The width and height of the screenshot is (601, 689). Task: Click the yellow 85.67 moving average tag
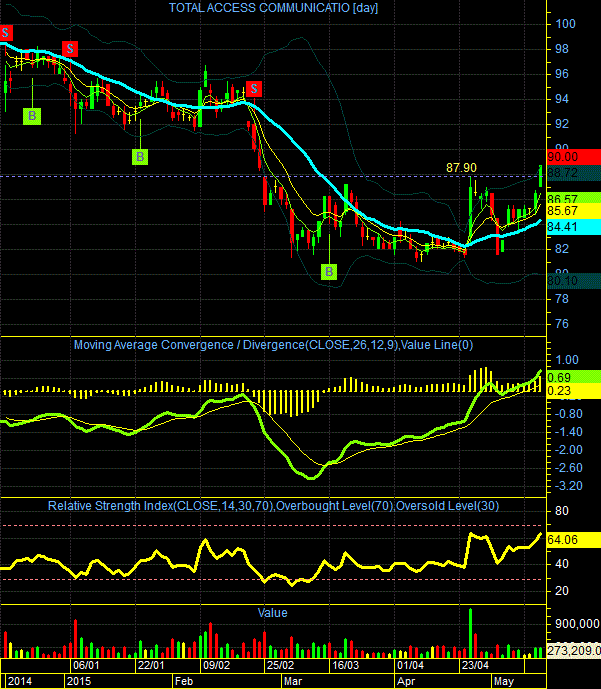574,211
